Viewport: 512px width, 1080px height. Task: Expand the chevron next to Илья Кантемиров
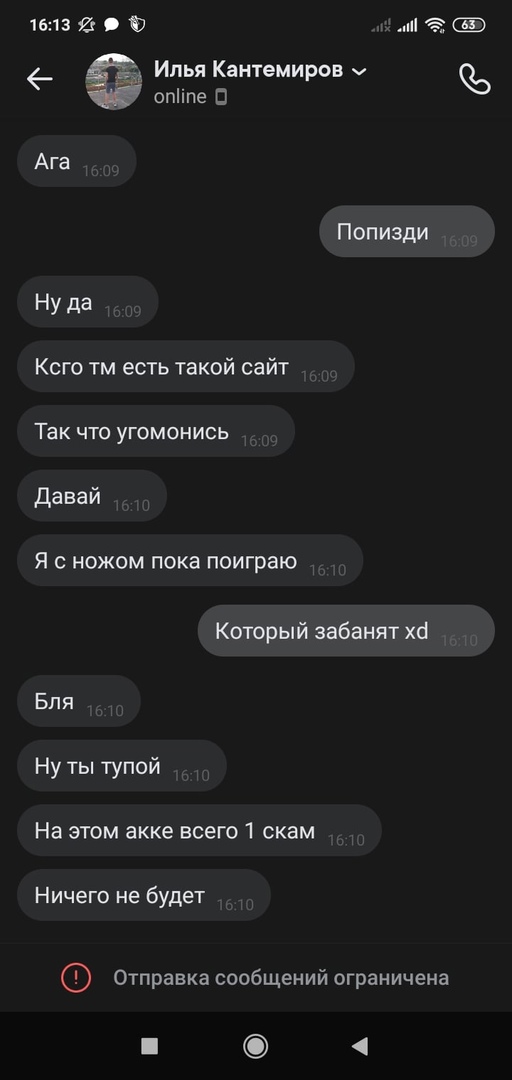[x=359, y=71]
